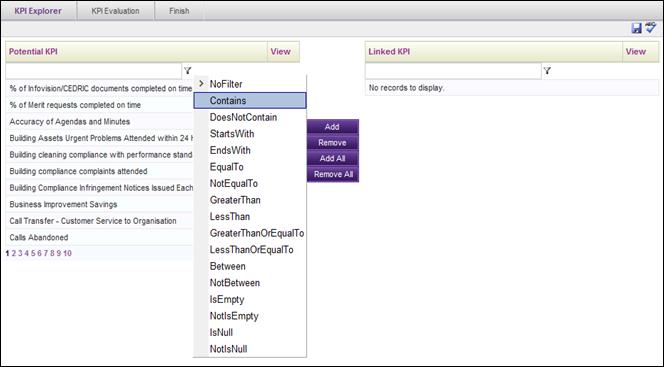Open Potential KPI filter funnel icon
Viewport: 664px width, 367px height.
click(x=188, y=71)
